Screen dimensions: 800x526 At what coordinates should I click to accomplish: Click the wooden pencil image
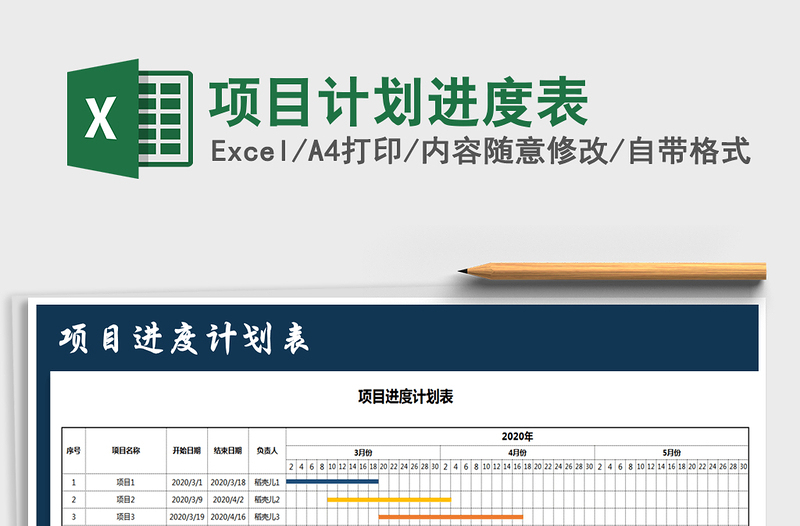[x=612, y=271]
